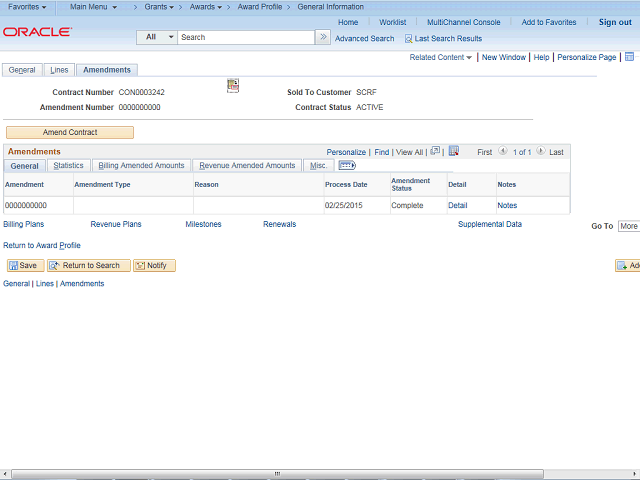This screenshot has height=480, width=640.
Task: Click the search go arrow button
Action: pos(323,37)
